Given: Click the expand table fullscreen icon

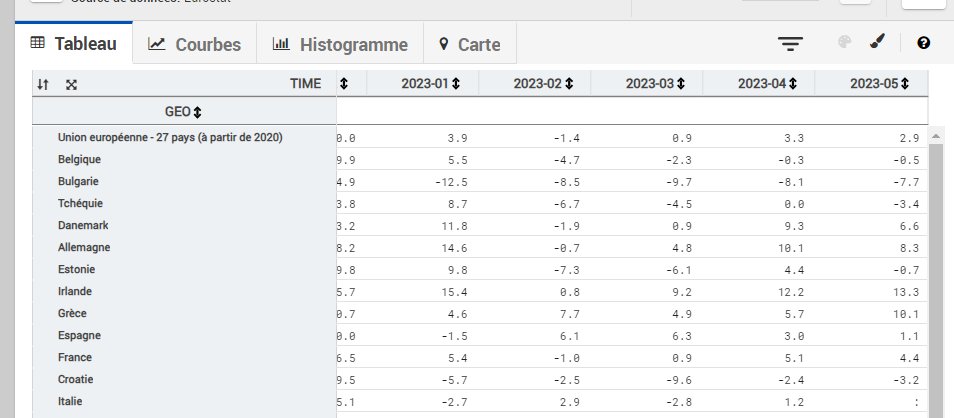Looking at the screenshot, I should pyautogui.click(x=71, y=84).
